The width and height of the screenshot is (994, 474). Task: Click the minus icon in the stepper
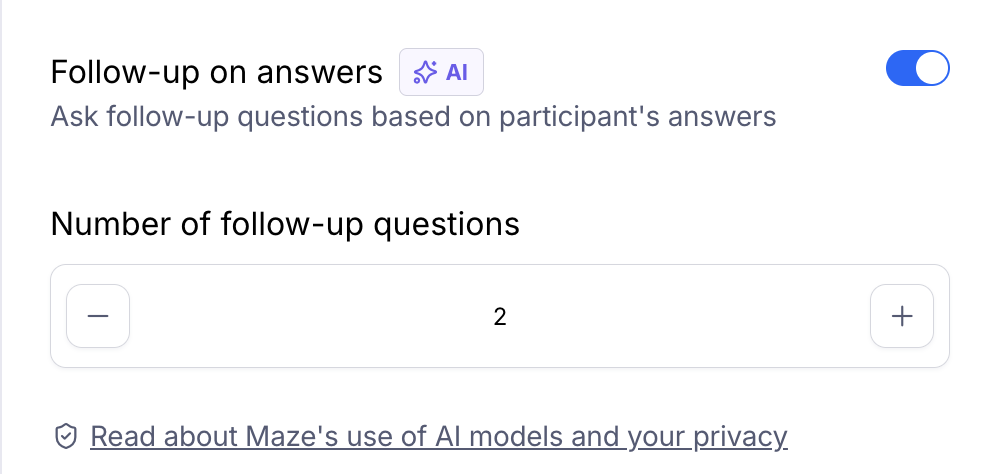[98, 316]
